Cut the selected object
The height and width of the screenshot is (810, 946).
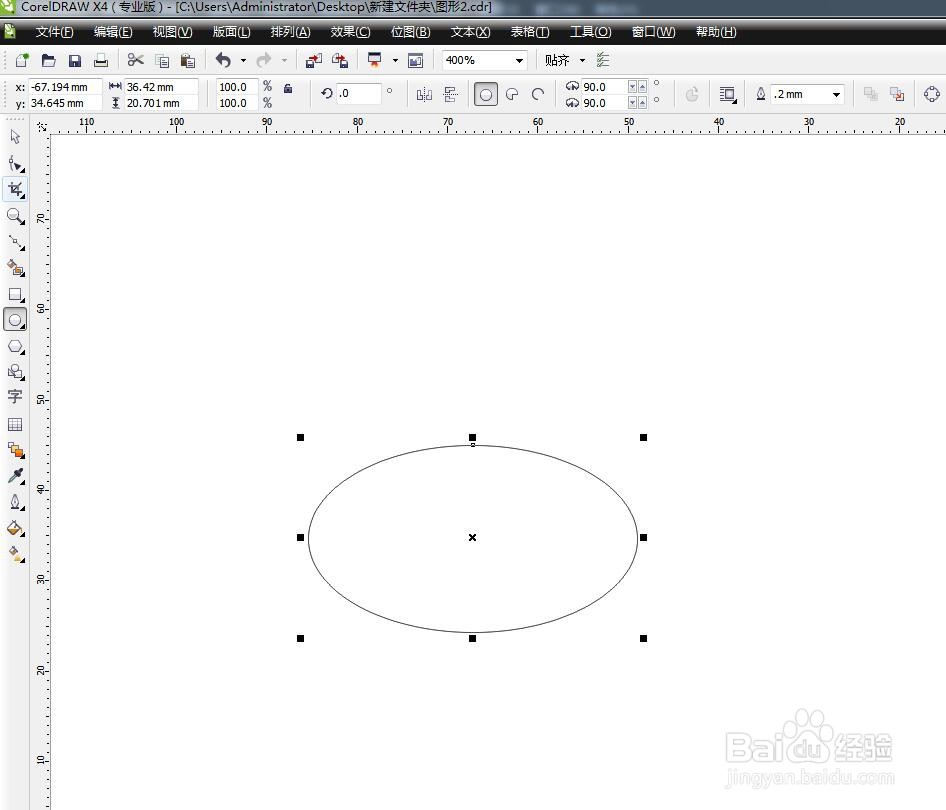pos(136,60)
